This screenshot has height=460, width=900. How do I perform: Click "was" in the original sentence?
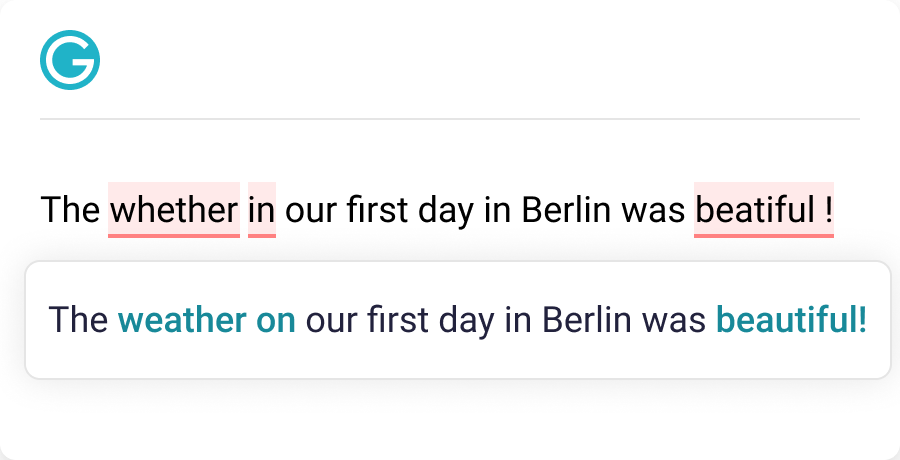(x=652, y=210)
